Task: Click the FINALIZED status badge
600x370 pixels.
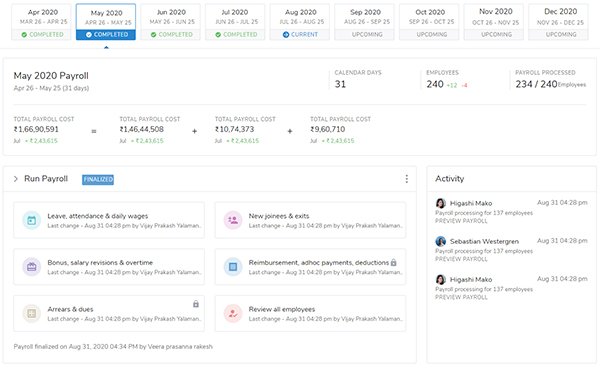Action: (x=98, y=179)
